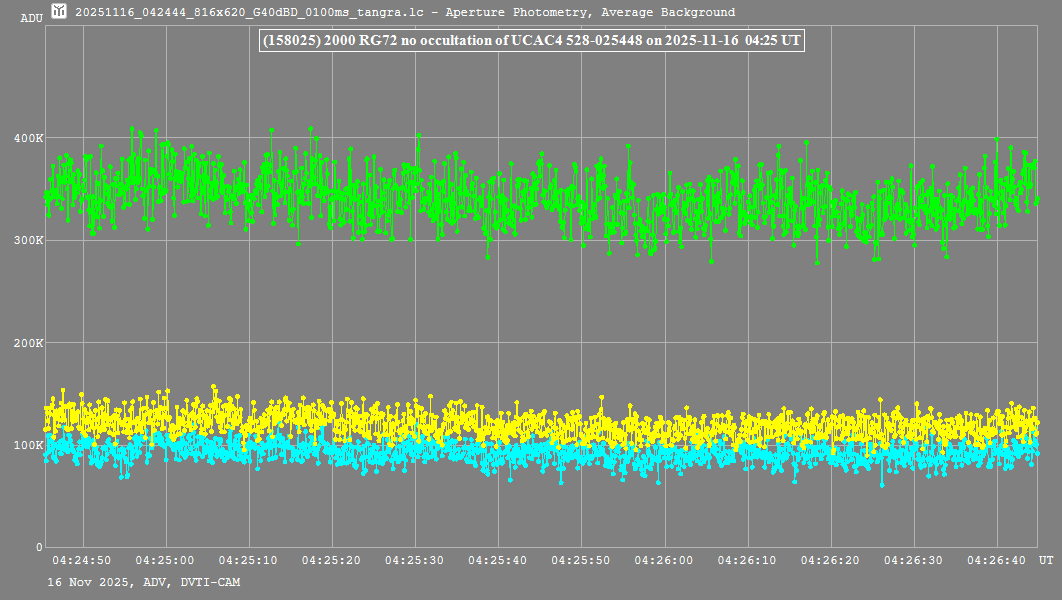Click the 100K y-axis label
Screen dimensions: 1062x600
point(29,445)
